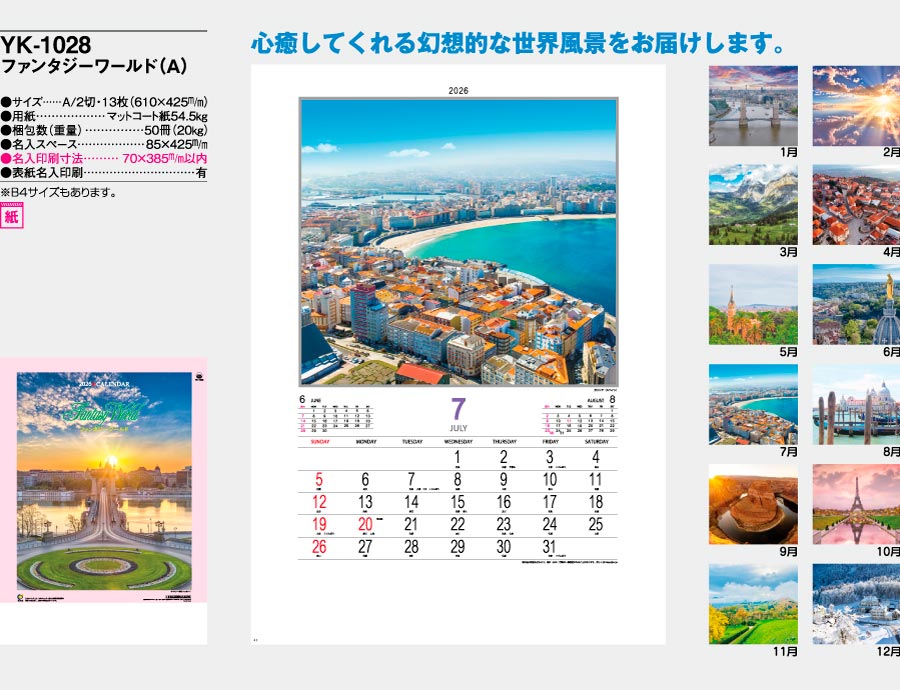Select the December snowy castle thumbnail

click(856, 604)
